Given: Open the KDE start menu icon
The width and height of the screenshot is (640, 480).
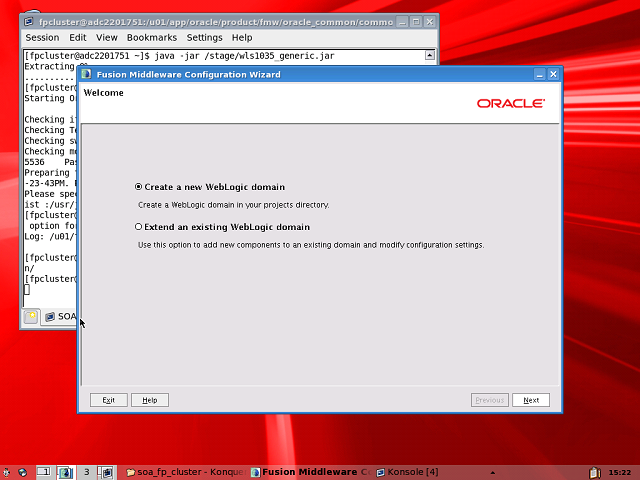Looking at the screenshot, I should (x=6, y=472).
